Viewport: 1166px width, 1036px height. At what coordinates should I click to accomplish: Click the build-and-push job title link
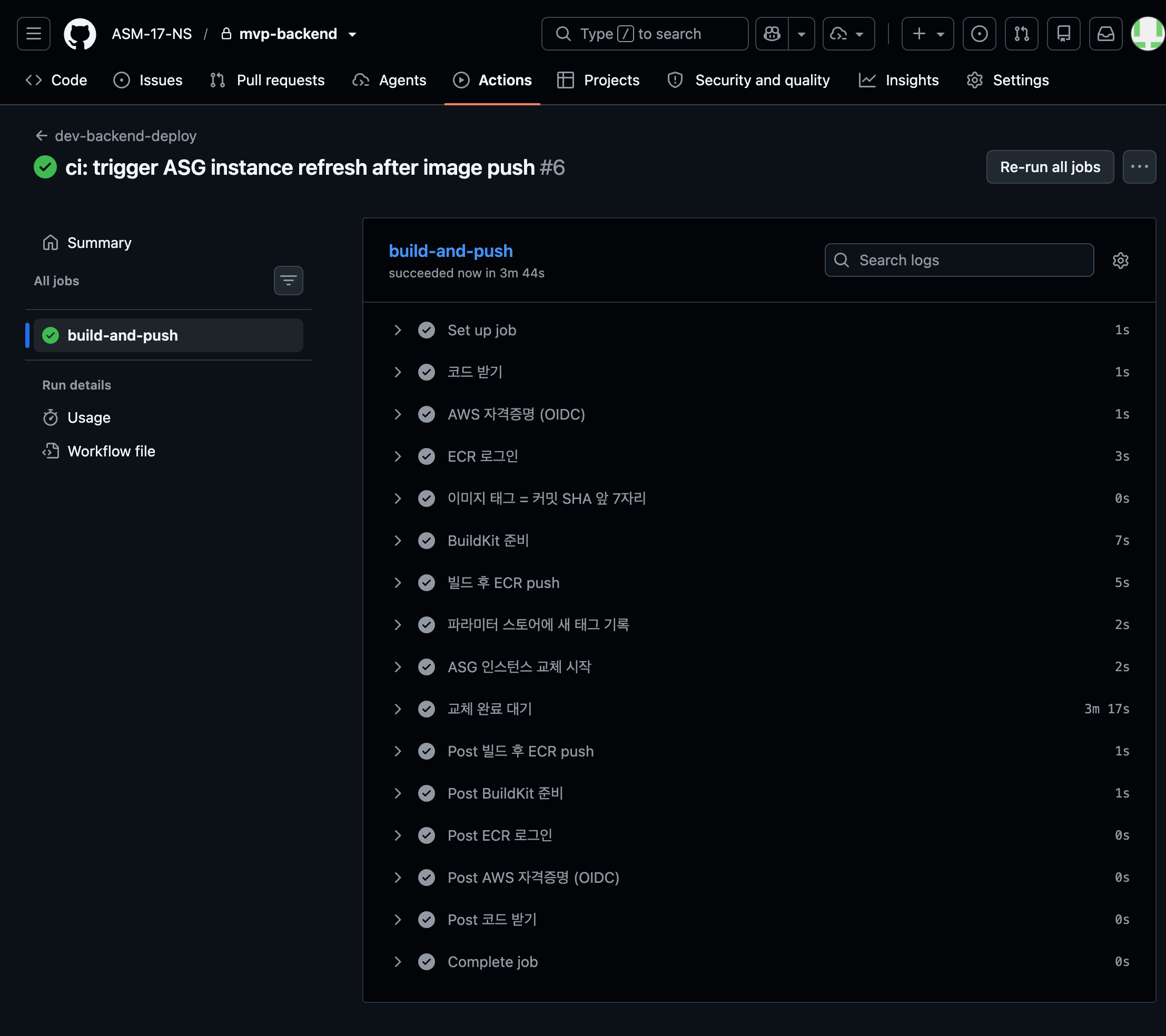(x=451, y=251)
